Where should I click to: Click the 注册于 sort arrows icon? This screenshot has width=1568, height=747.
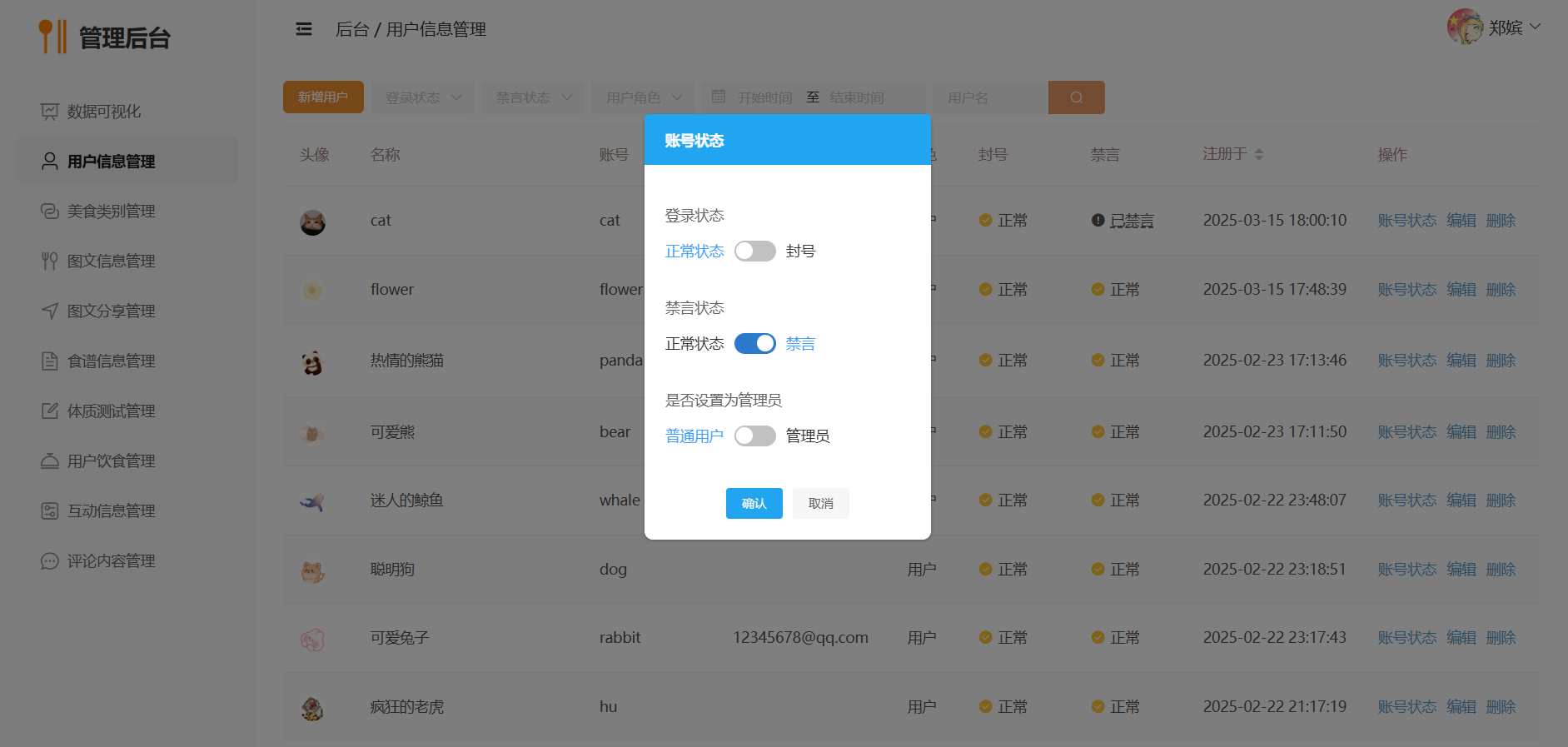pos(1259,154)
